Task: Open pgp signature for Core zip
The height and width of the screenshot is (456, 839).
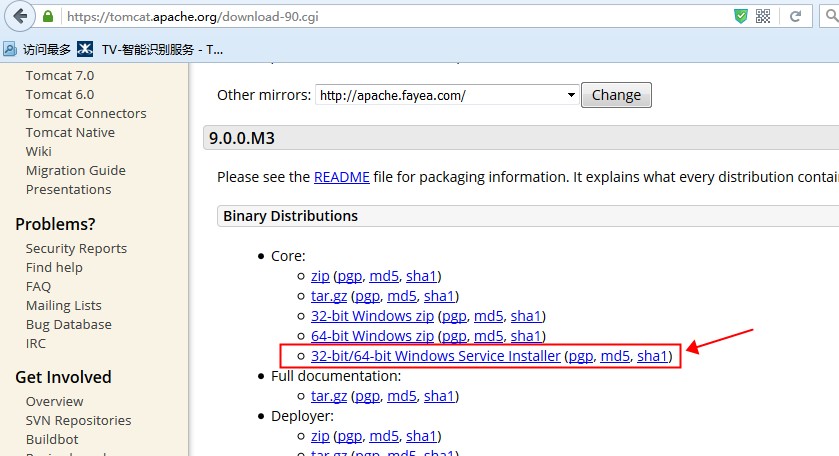Action: tap(349, 276)
